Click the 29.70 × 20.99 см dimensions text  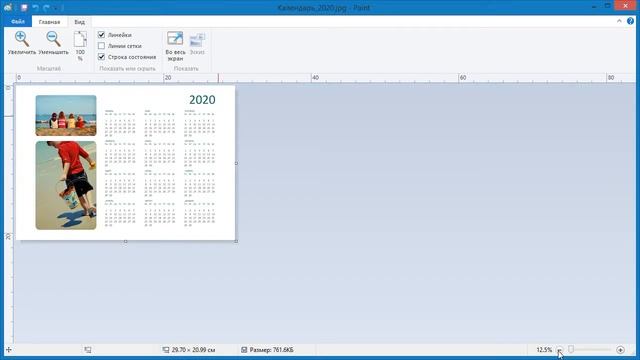click(193, 350)
